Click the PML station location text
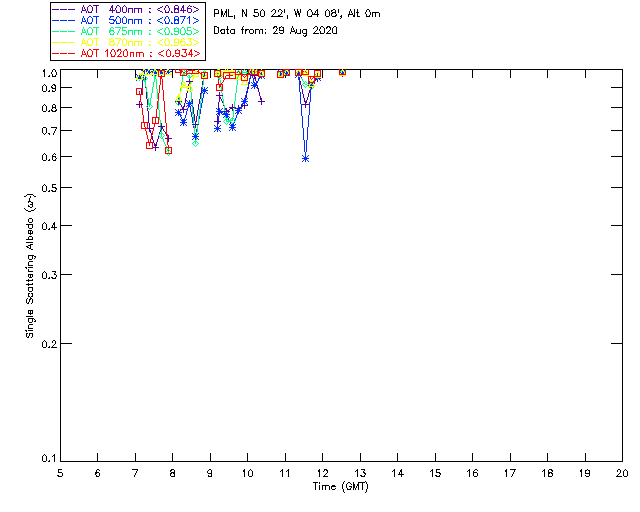The image size is (640, 512). click(297, 14)
